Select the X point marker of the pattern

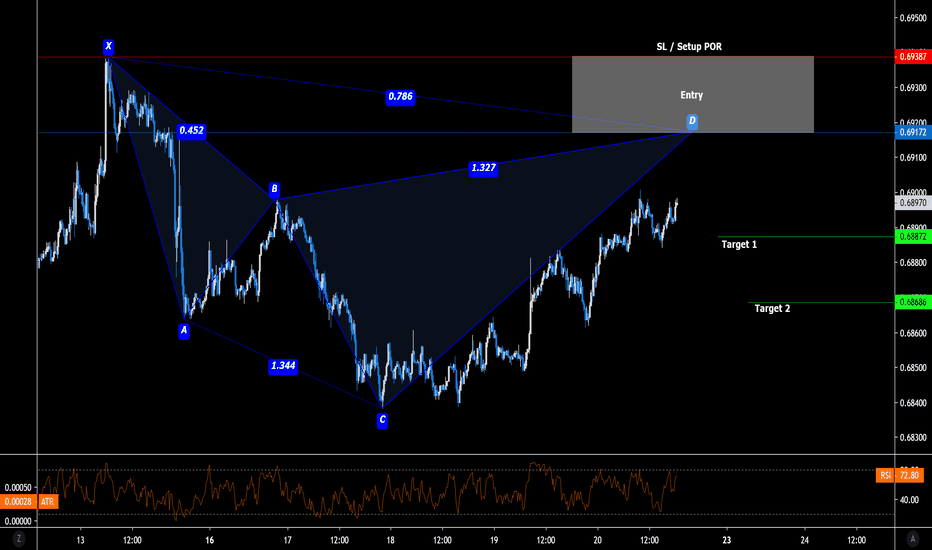(108, 46)
